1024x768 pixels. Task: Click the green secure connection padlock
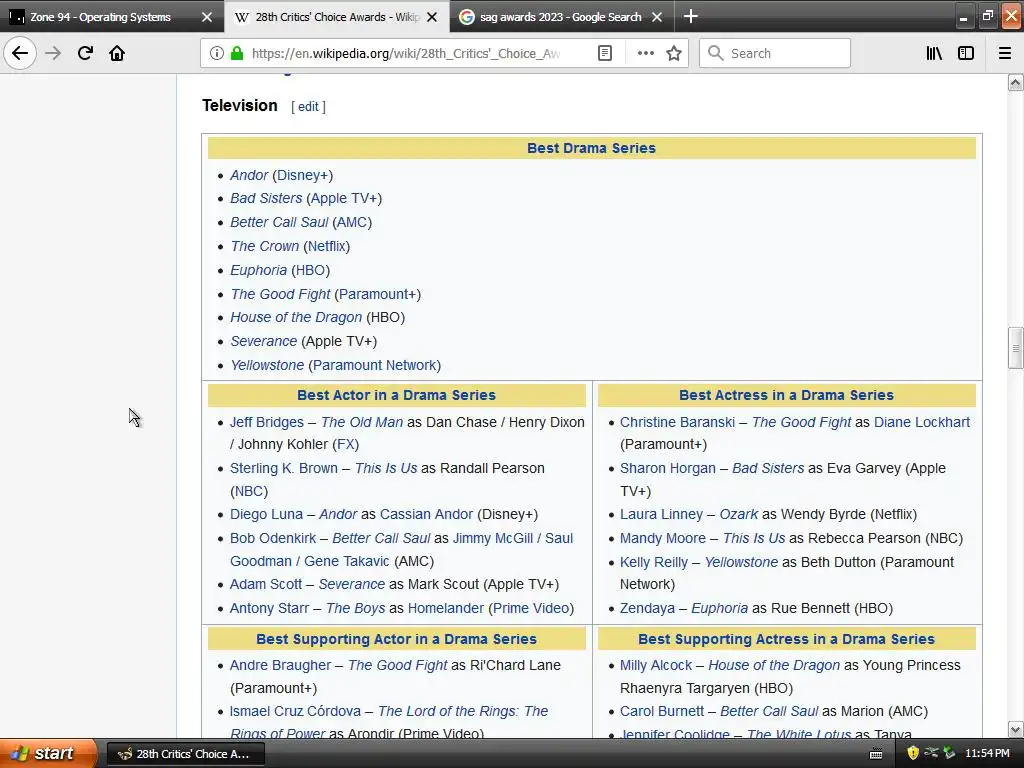pyautogui.click(x=237, y=54)
